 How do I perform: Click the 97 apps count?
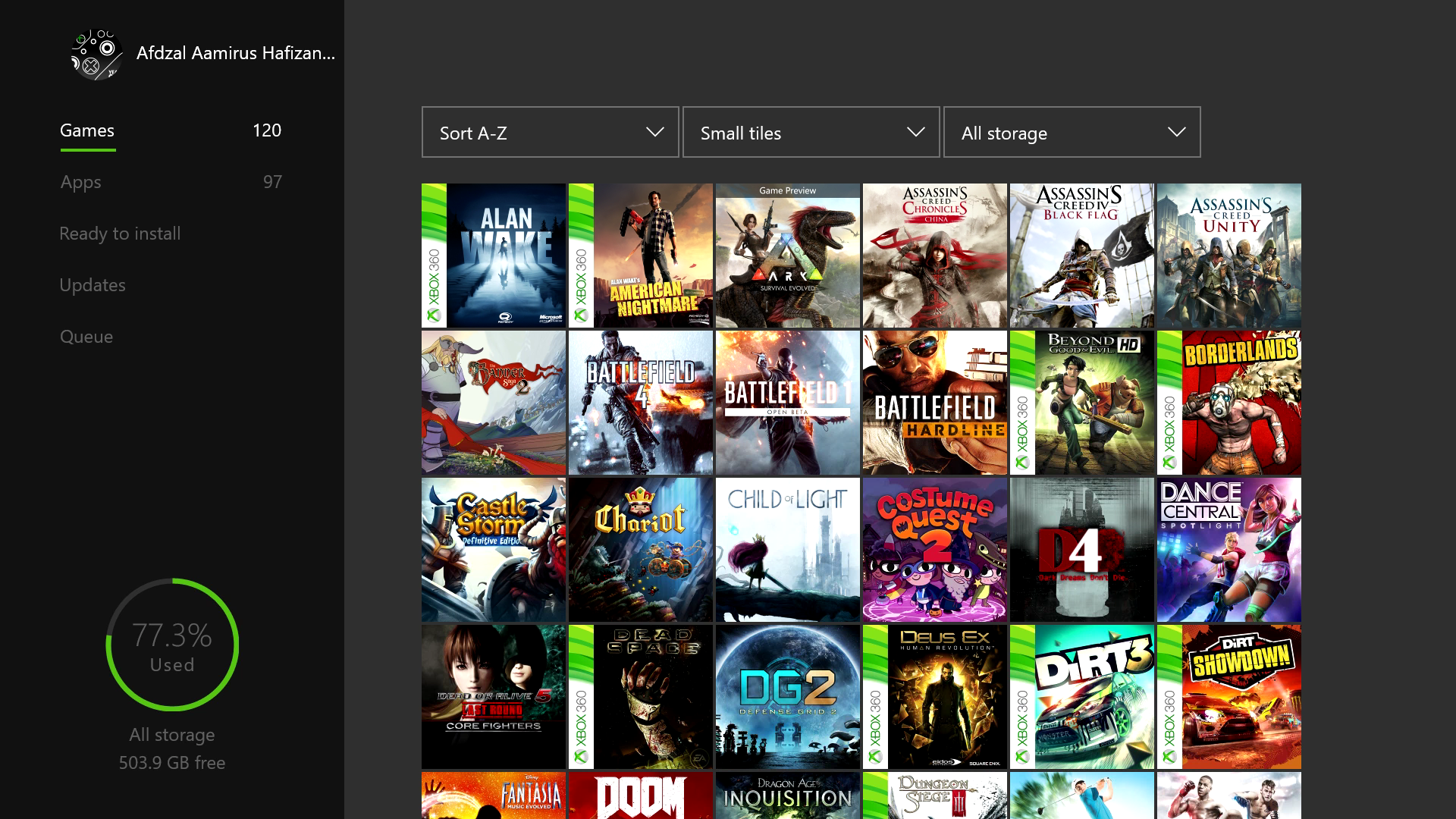pos(272,182)
